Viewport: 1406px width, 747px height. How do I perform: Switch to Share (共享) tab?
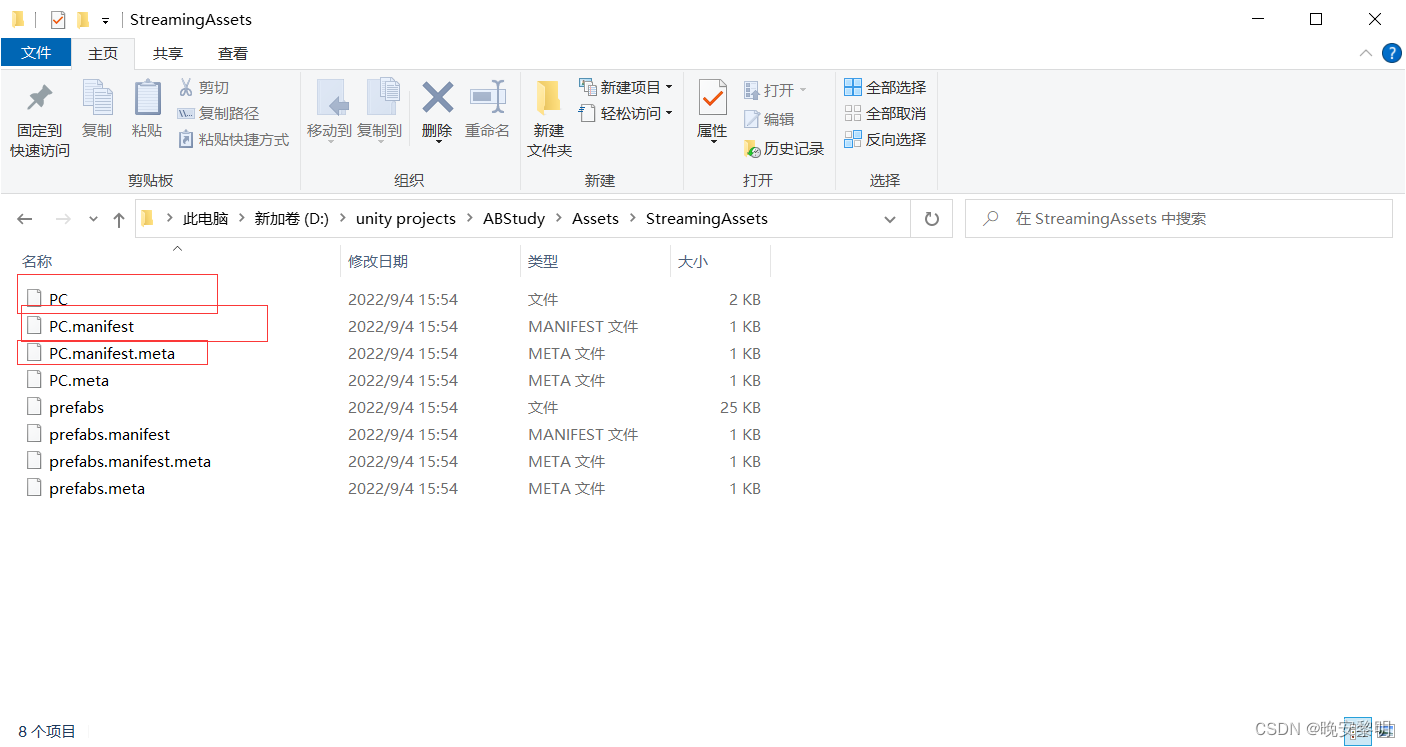pos(168,53)
